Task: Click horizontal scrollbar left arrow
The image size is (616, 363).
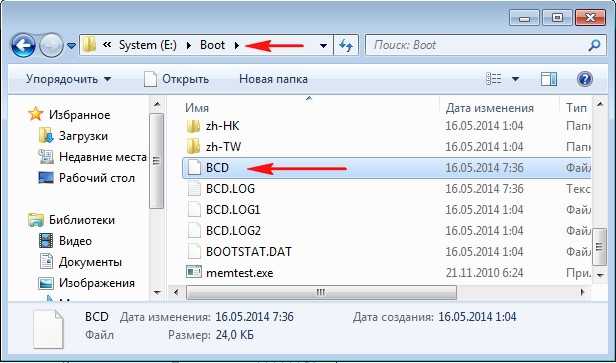Action: click(176, 292)
